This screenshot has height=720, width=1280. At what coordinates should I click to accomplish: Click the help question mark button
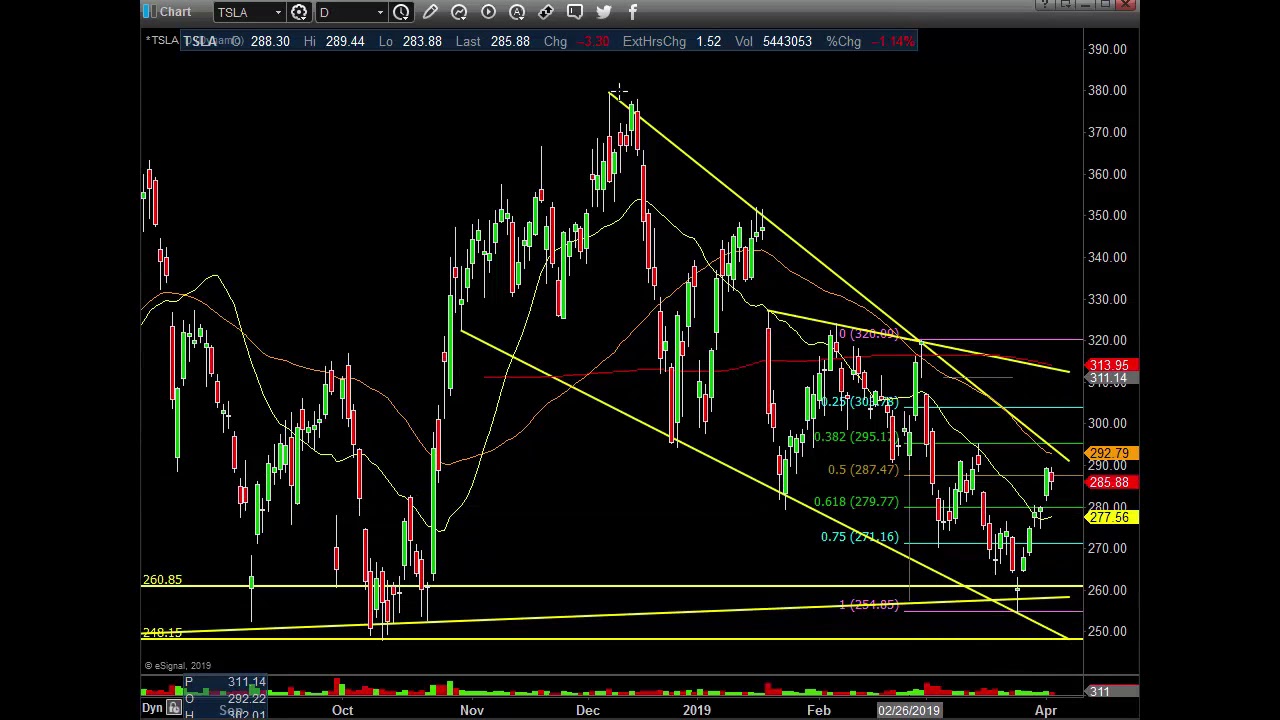[x=1045, y=5]
